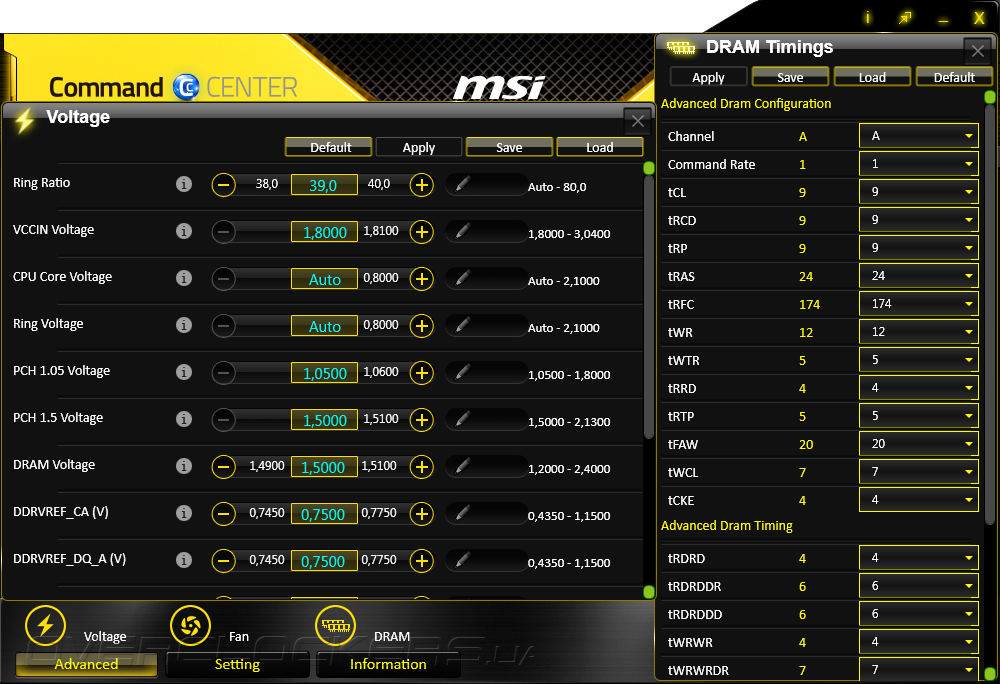Select the current DRAM Voltage value 1,5000
The width and height of the screenshot is (1000, 684).
point(323,467)
